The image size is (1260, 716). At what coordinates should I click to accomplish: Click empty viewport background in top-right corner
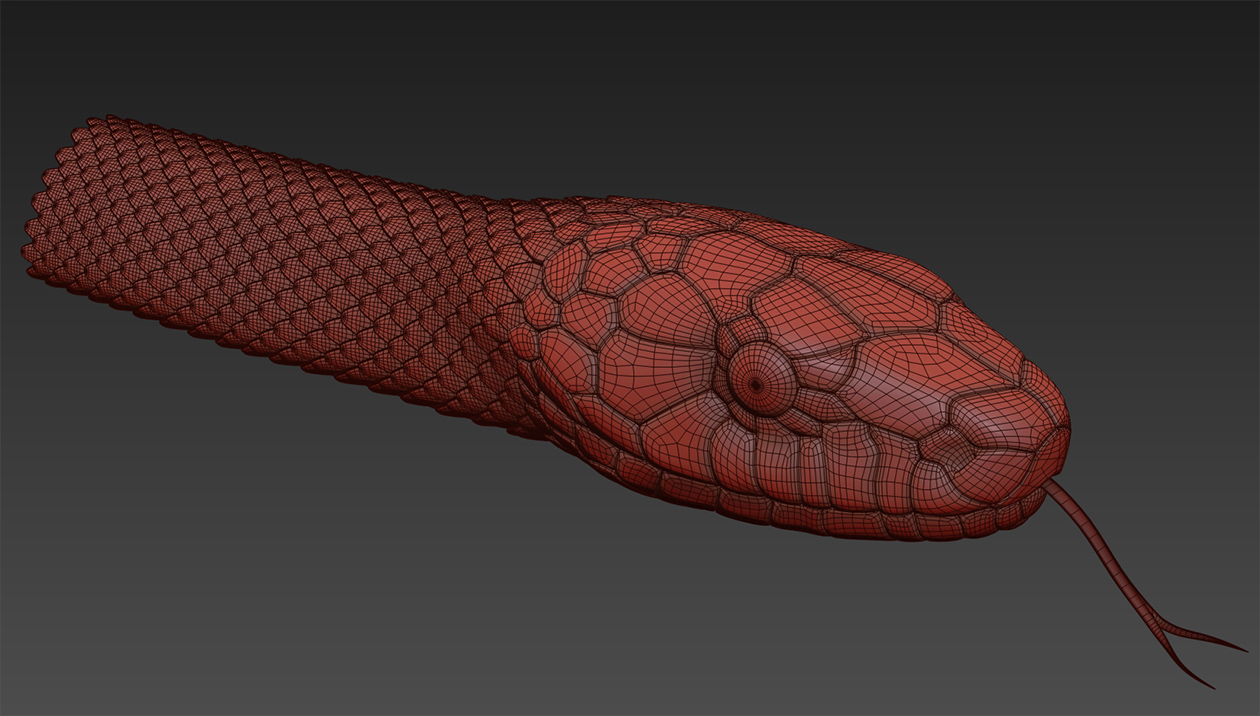pos(1180,60)
